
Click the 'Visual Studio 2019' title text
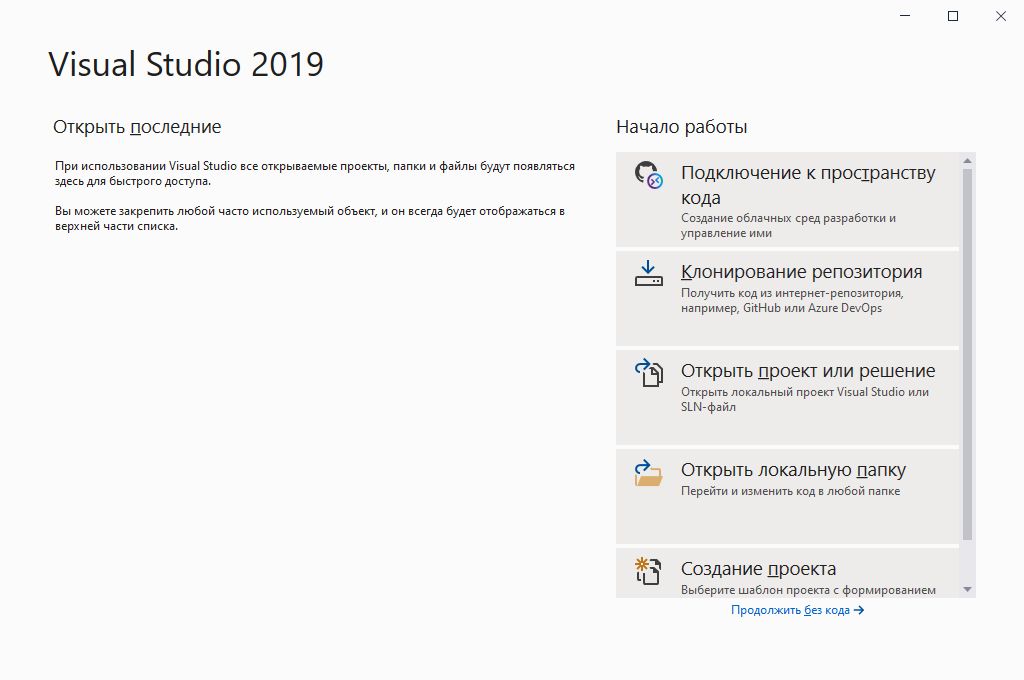coord(186,64)
